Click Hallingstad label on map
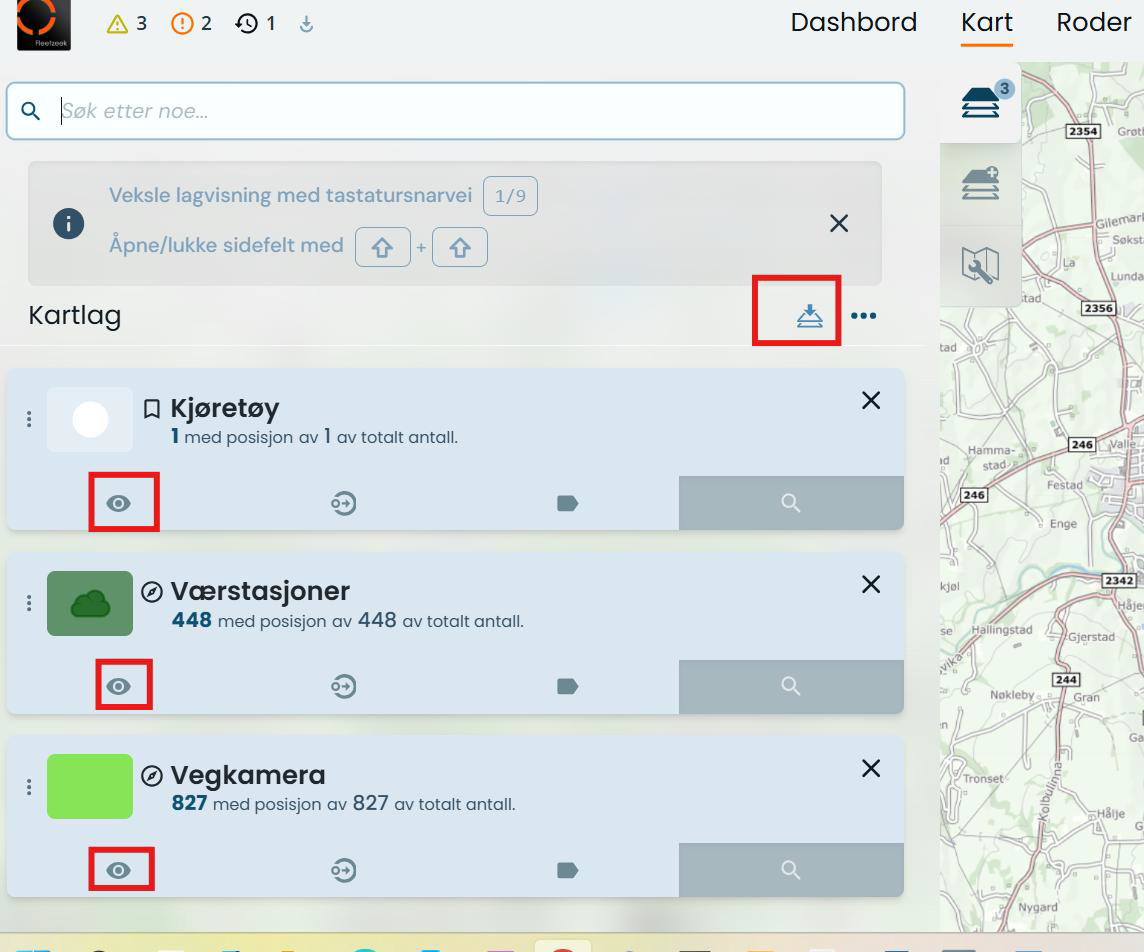 (x=1002, y=630)
